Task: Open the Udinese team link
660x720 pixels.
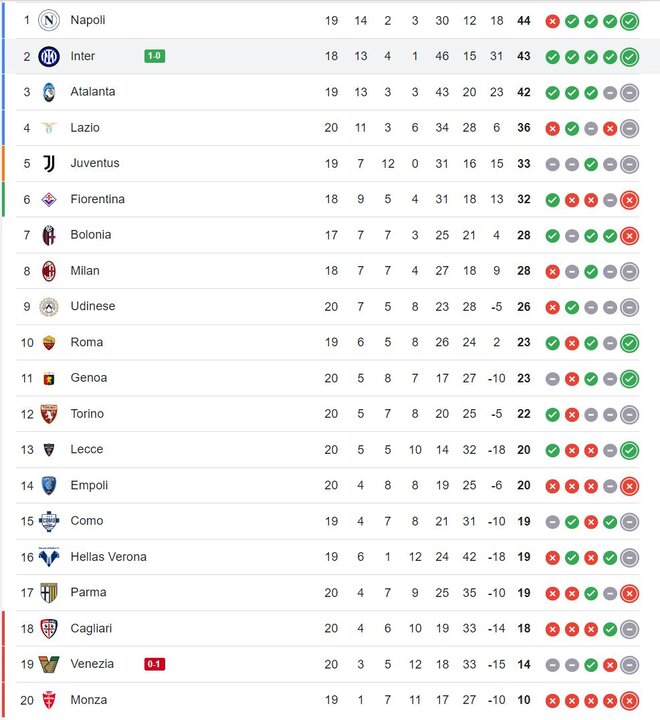Action: 93,306
